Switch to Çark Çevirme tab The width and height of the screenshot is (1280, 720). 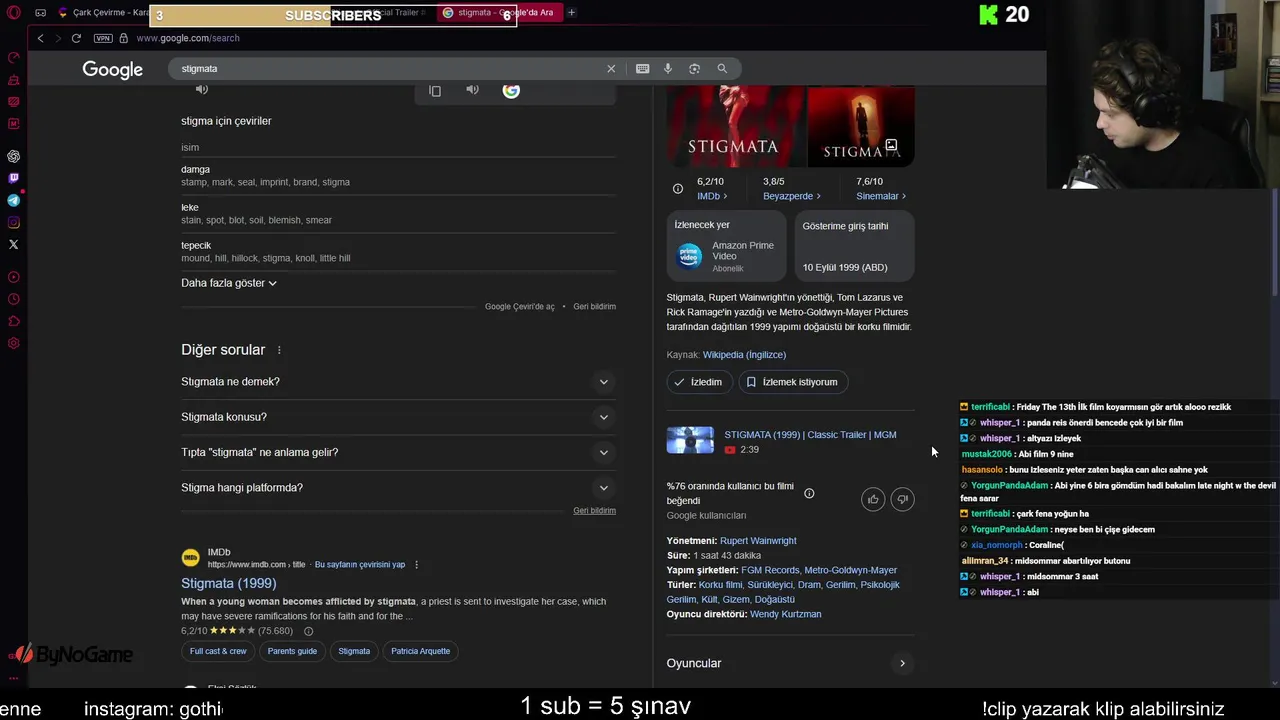click(104, 13)
